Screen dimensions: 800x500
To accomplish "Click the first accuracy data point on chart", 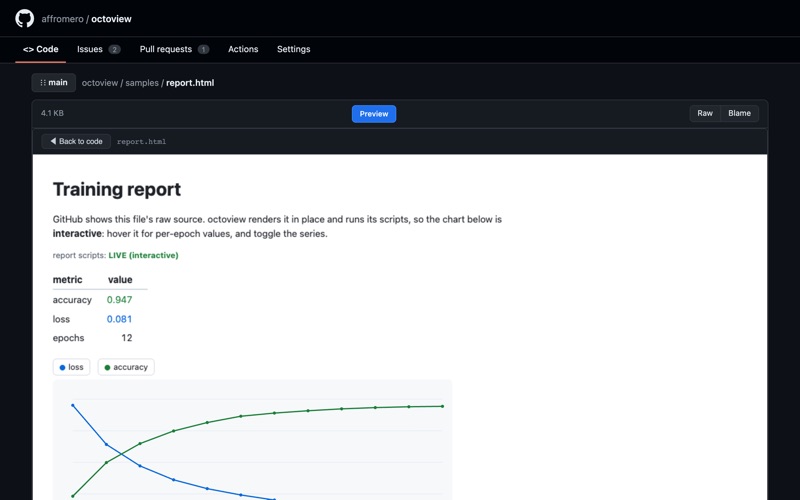I will (x=72, y=496).
